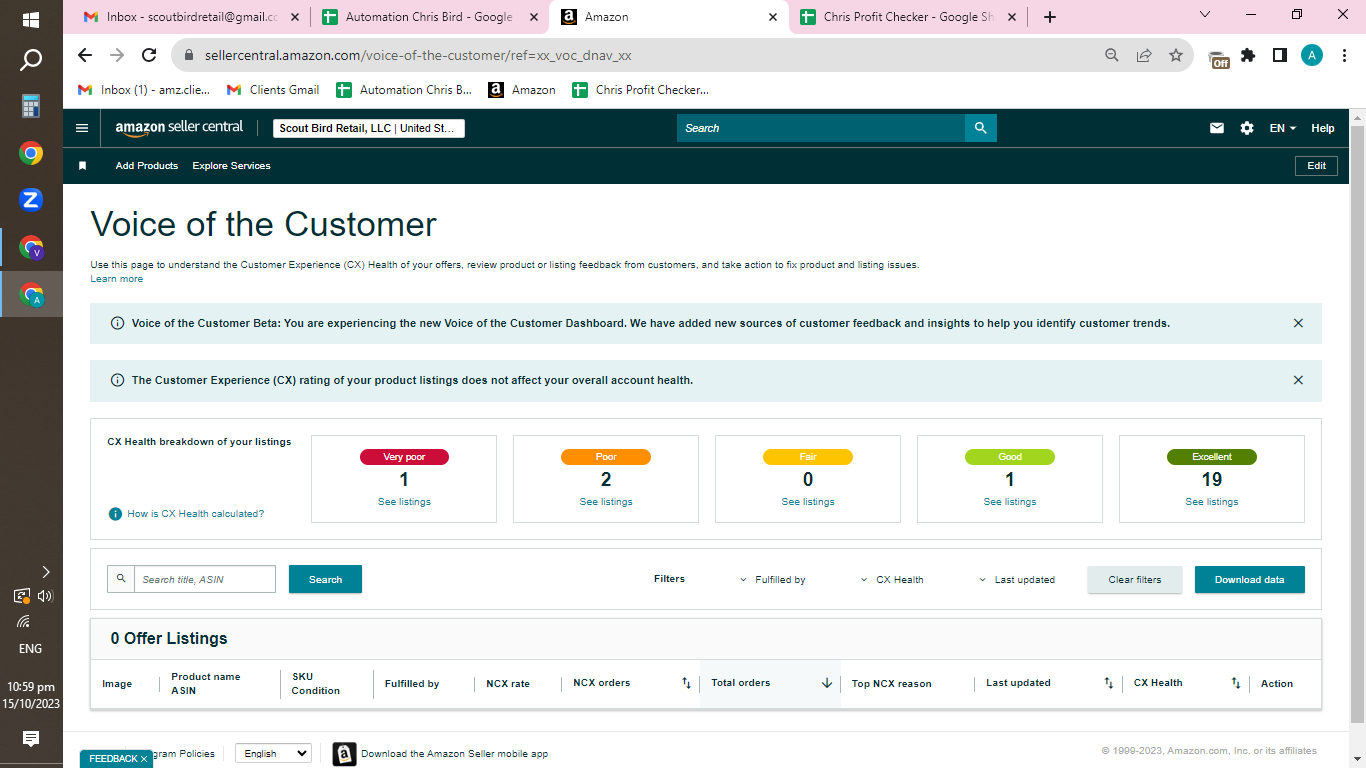The width and height of the screenshot is (1366, 768).
Task: Close the FEEDBACK tab widget
Action: (144, 759)
